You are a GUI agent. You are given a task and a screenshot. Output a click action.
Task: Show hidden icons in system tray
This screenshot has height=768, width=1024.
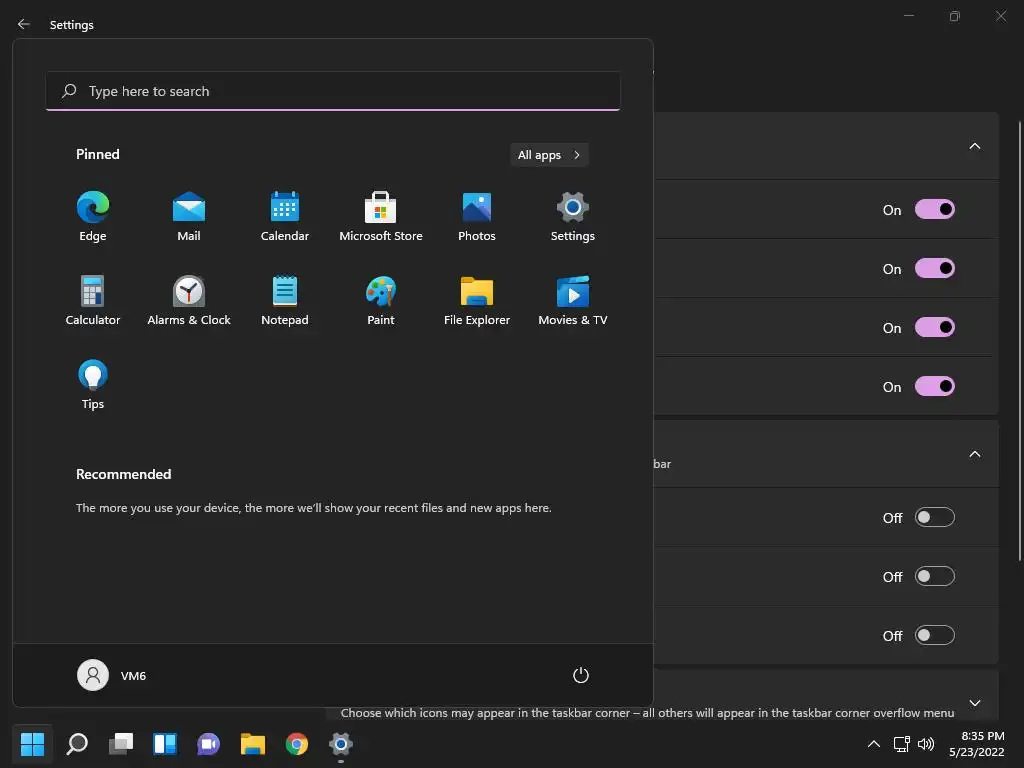click(x=874, y=744)
